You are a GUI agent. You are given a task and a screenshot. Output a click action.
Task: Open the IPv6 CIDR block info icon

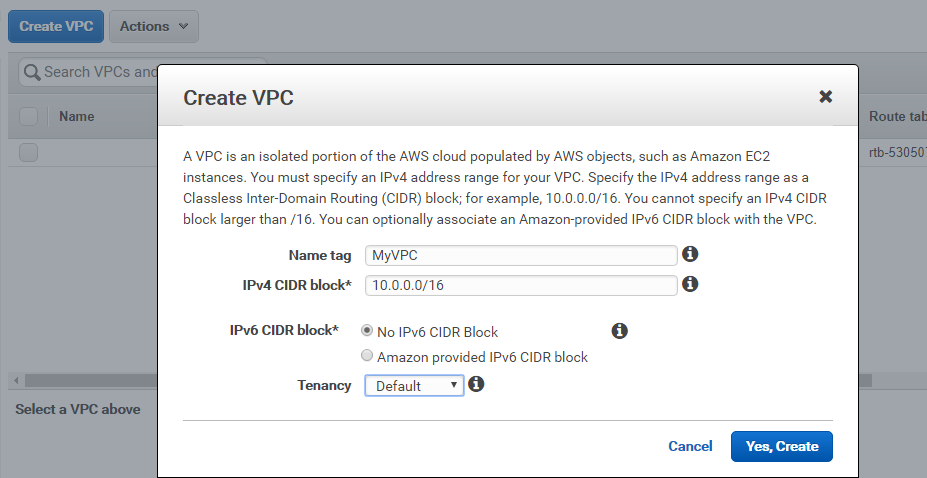point(619,331)
